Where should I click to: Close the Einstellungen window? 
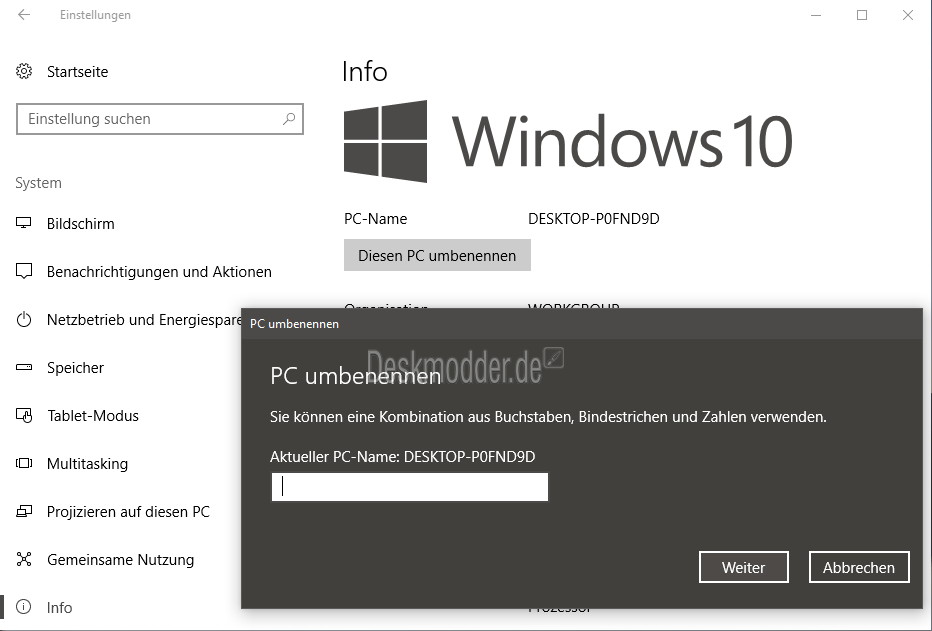click(x=908, y=15)
